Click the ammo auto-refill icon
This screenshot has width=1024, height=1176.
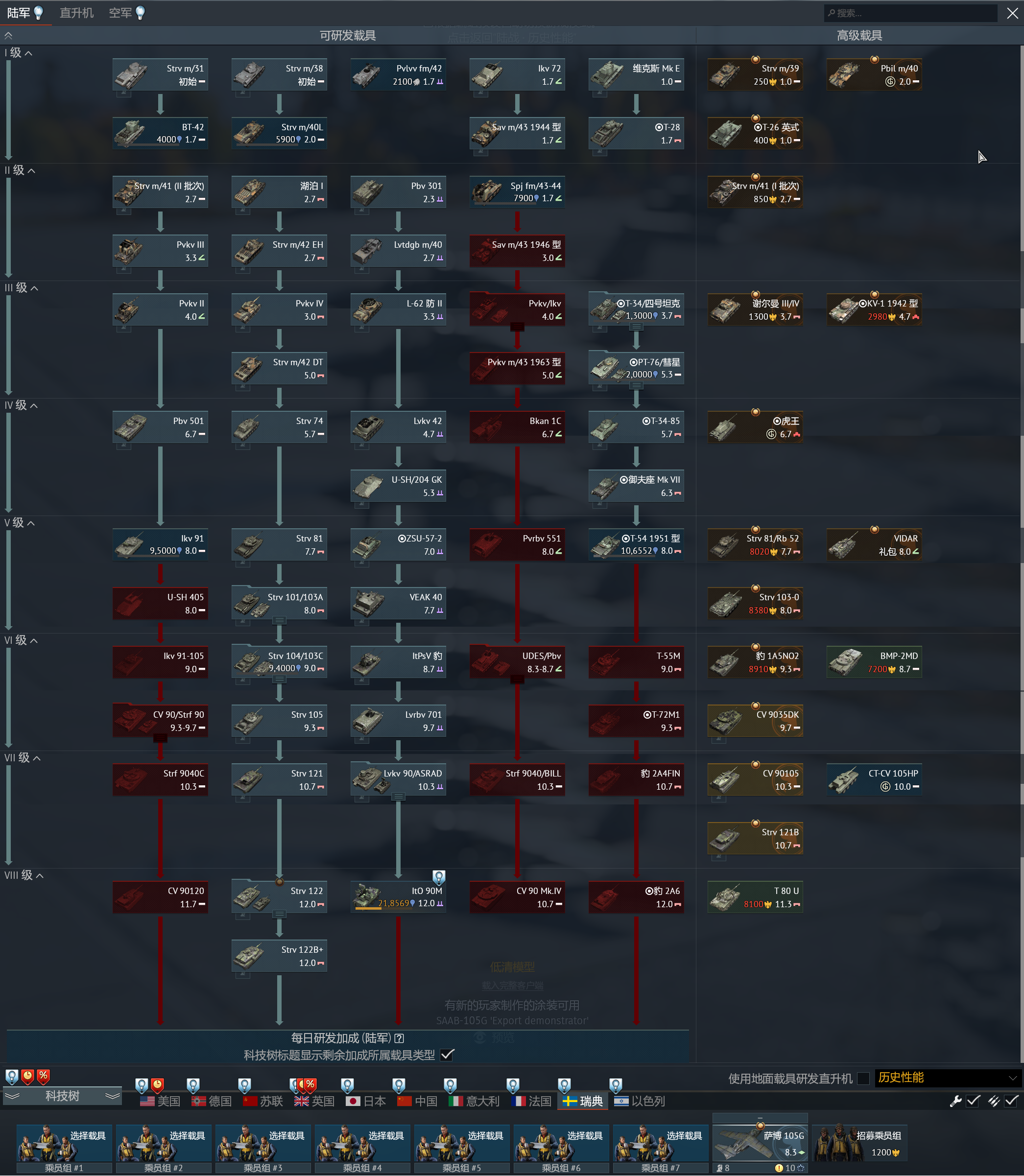point(994,1101)
